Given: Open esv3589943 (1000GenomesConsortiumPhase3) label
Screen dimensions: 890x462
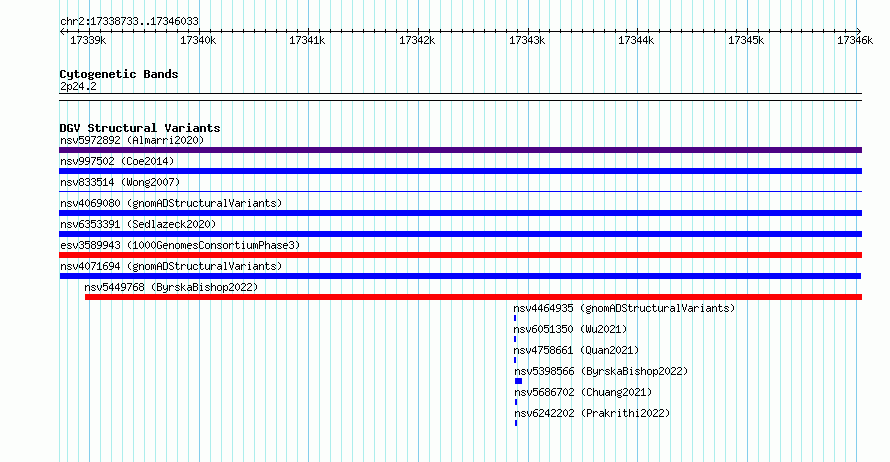Looking at the screenshot, I should 180,245.
